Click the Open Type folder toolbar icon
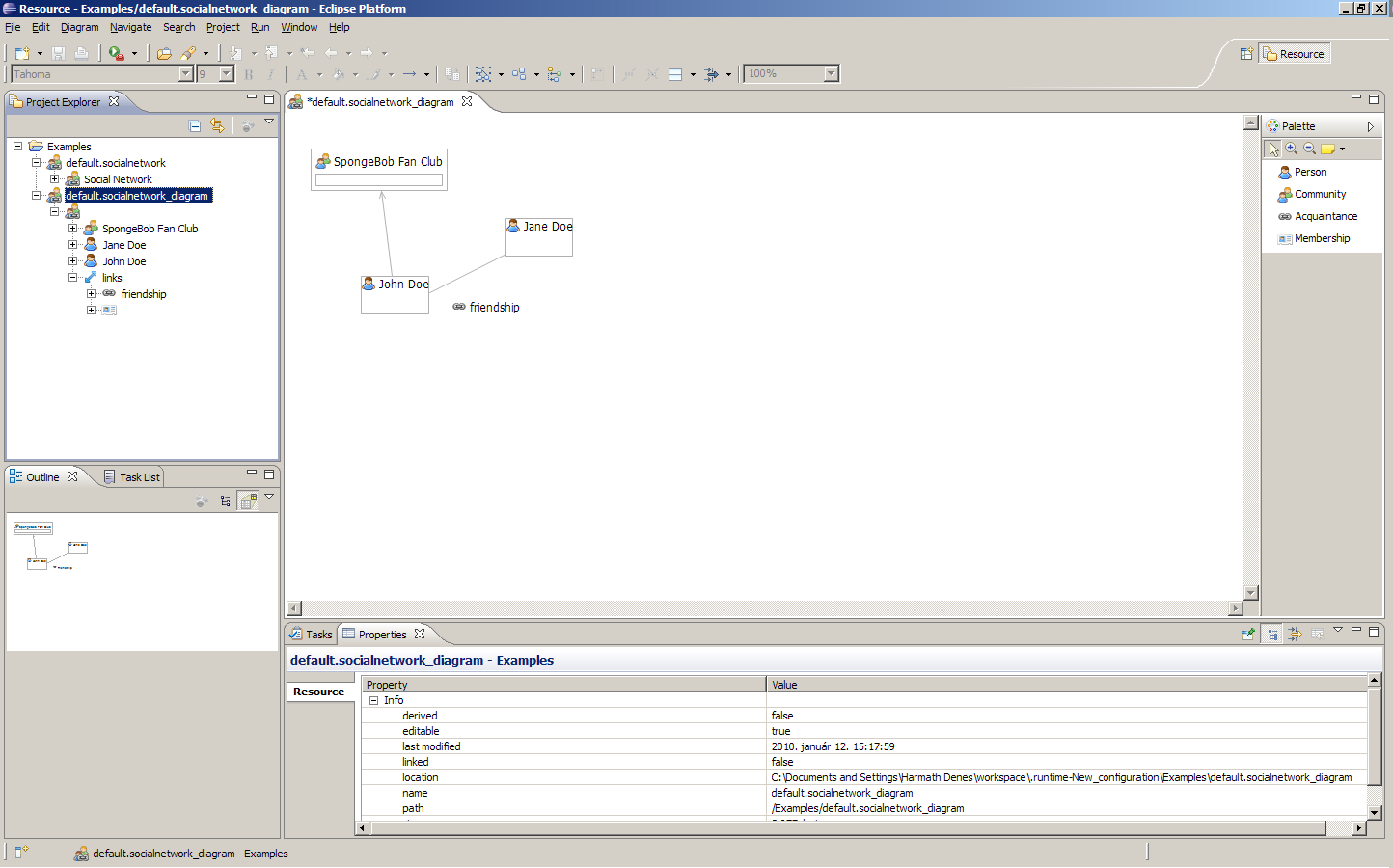1393x868 pixels. point(164,53)
